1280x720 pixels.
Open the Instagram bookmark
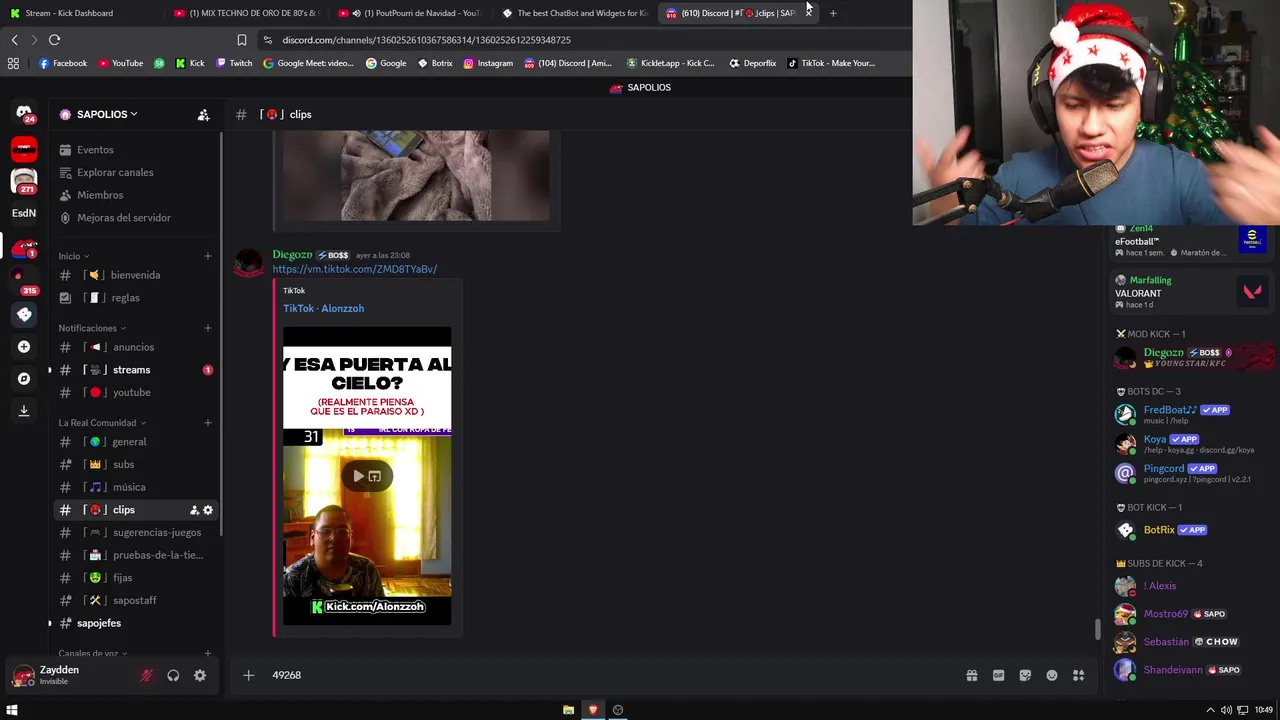pyautogui.click(x=488, y=63)
